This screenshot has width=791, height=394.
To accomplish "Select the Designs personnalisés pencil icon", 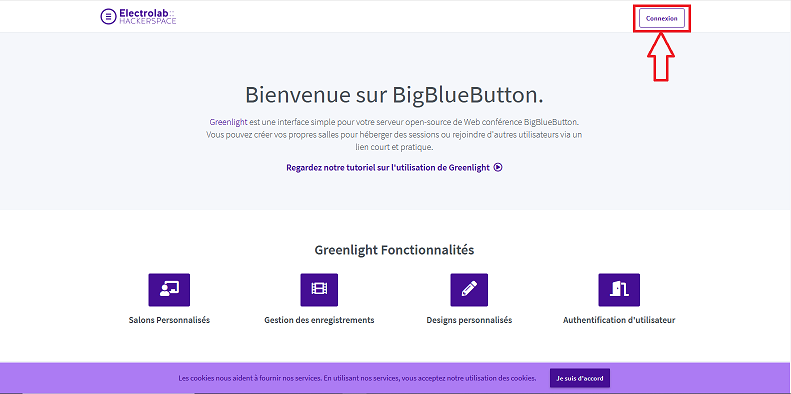I will pyautogui.click(x=469, y=290).
